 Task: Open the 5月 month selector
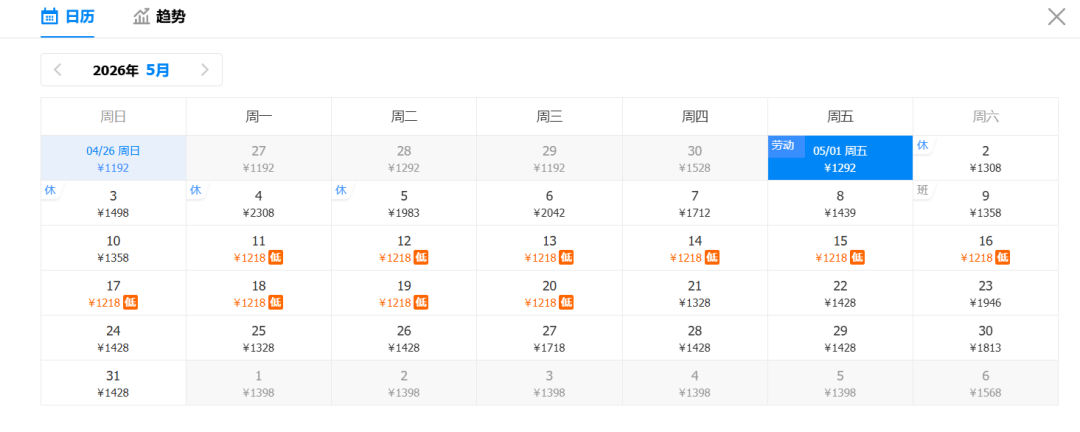coord(158,70)
